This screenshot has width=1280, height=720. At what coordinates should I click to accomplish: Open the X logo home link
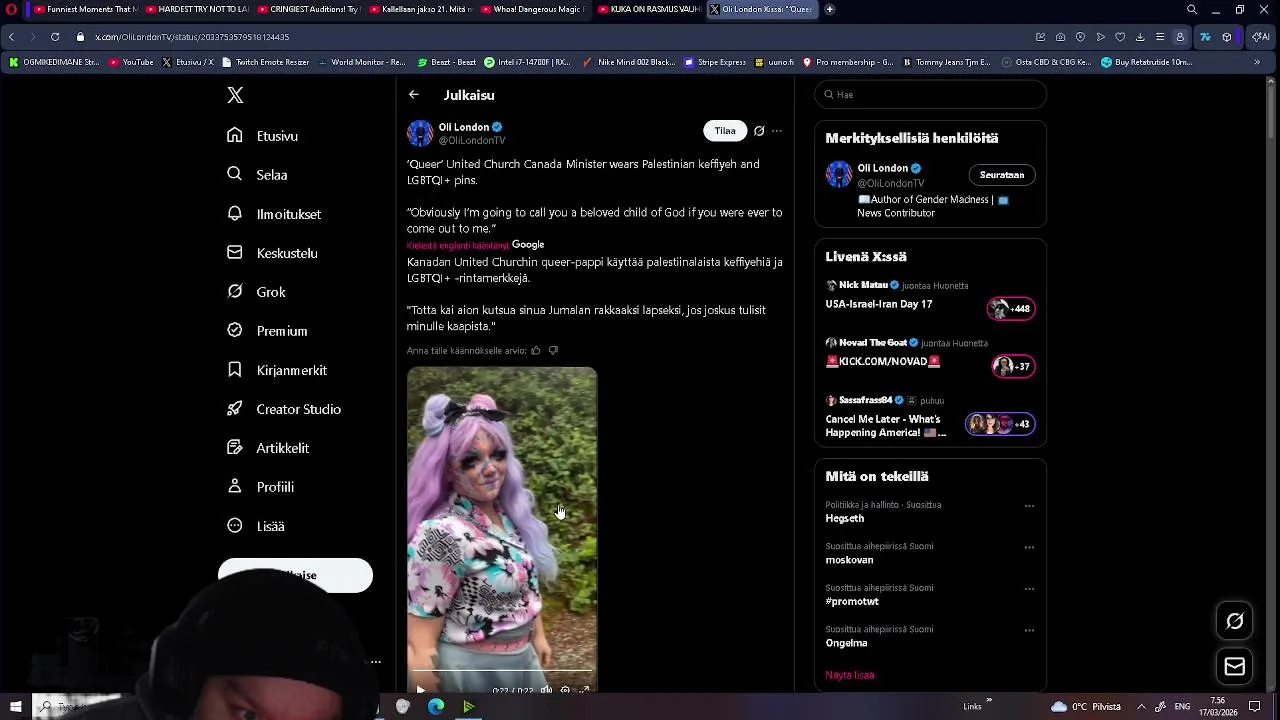(x=235, y=95)
